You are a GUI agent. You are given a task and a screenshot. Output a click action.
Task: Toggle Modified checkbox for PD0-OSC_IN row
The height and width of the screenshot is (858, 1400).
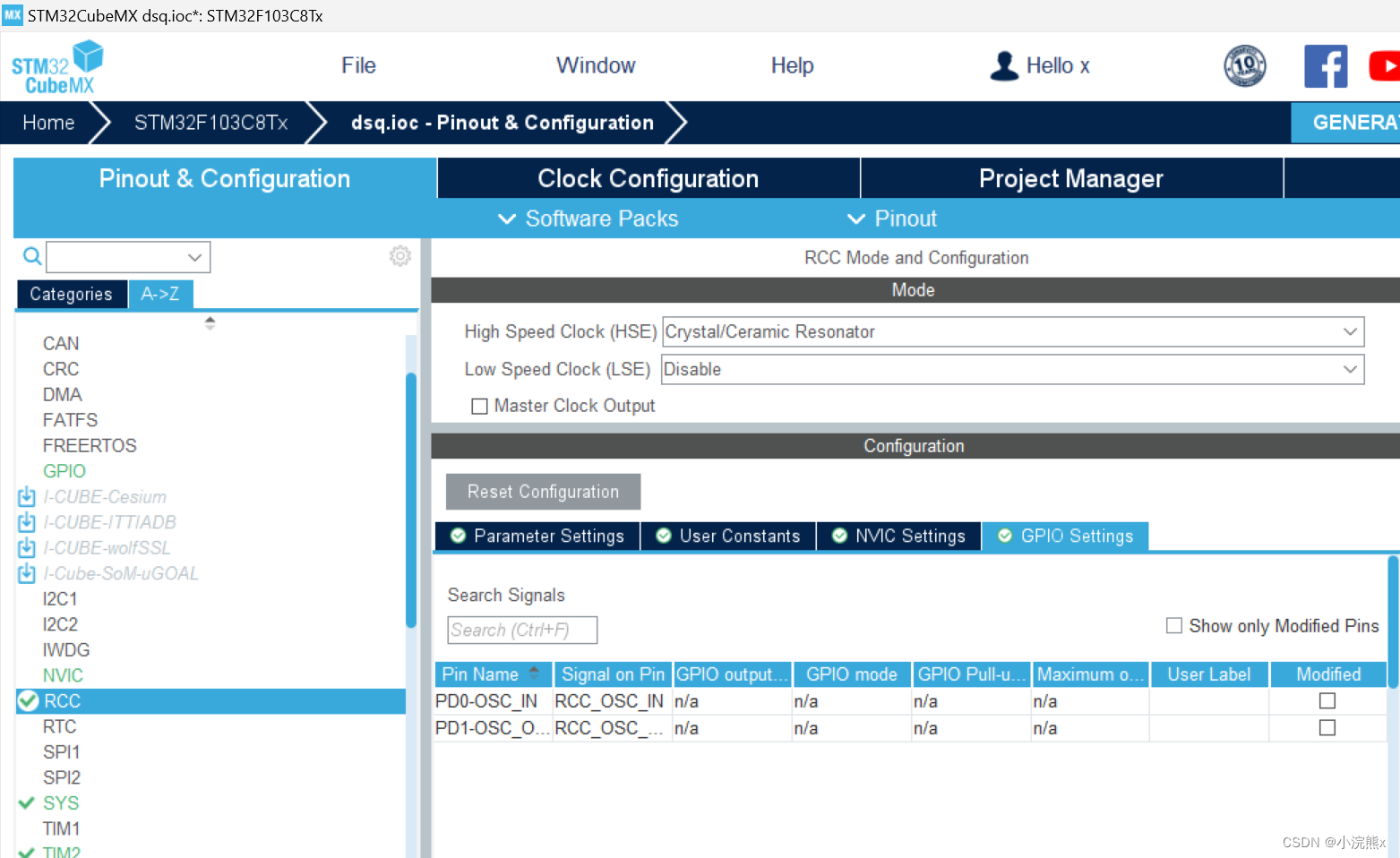click(1327, 701)
